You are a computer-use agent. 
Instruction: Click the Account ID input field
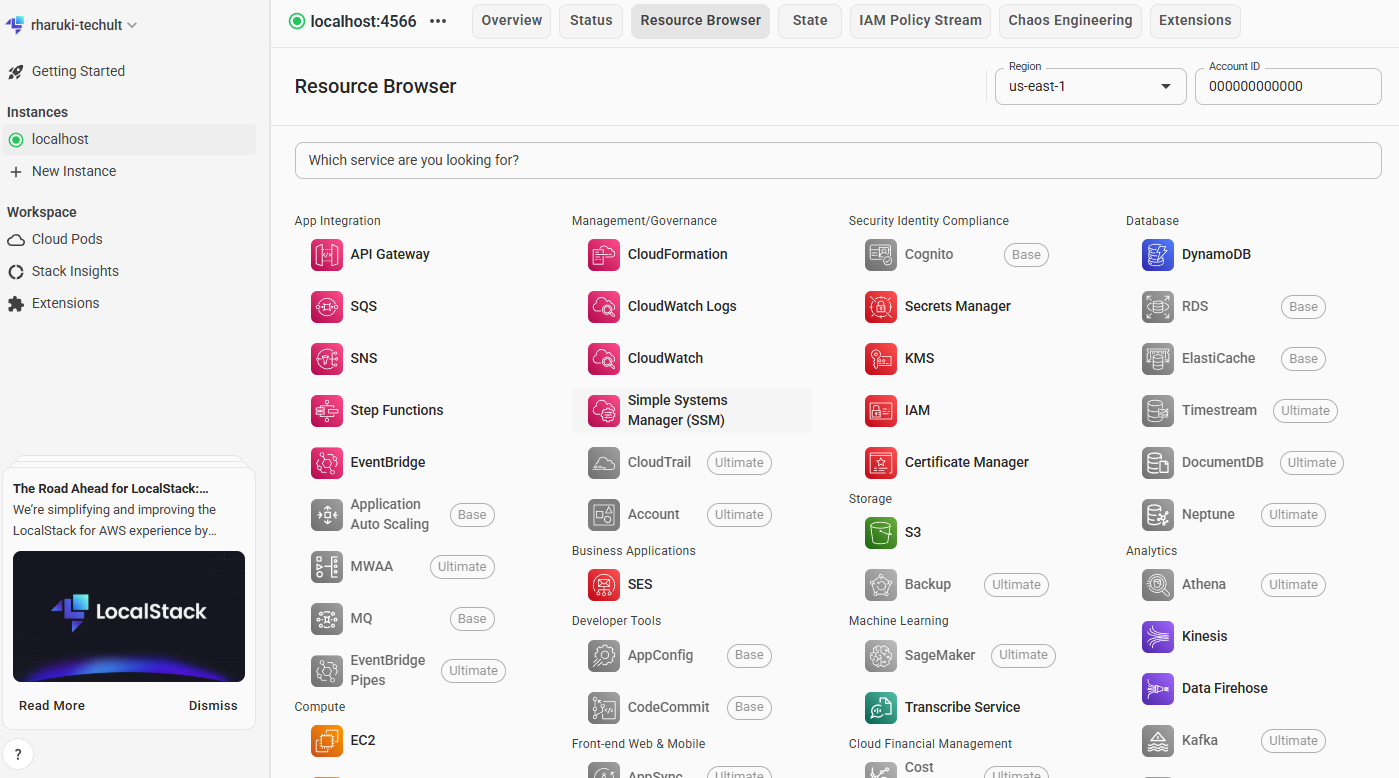pyautogui.click(x=1288, y=86)
